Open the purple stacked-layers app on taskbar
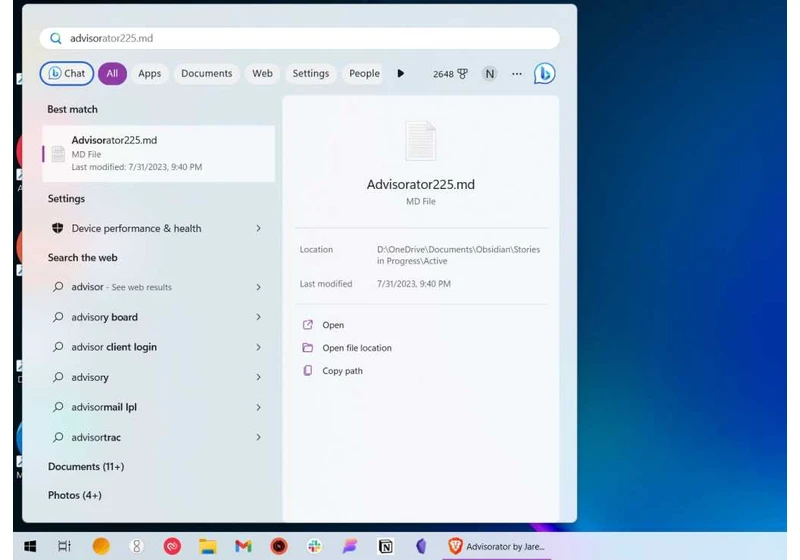Image resolution: width=800 pixels, height=560 pixels. pyautogui.click(x=350, y=547)
